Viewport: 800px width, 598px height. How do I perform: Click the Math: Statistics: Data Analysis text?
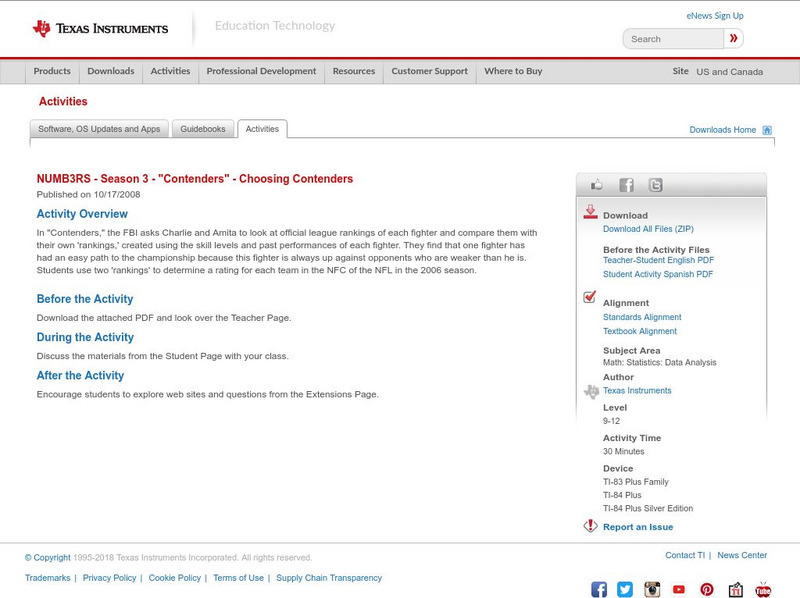(660, 363)
